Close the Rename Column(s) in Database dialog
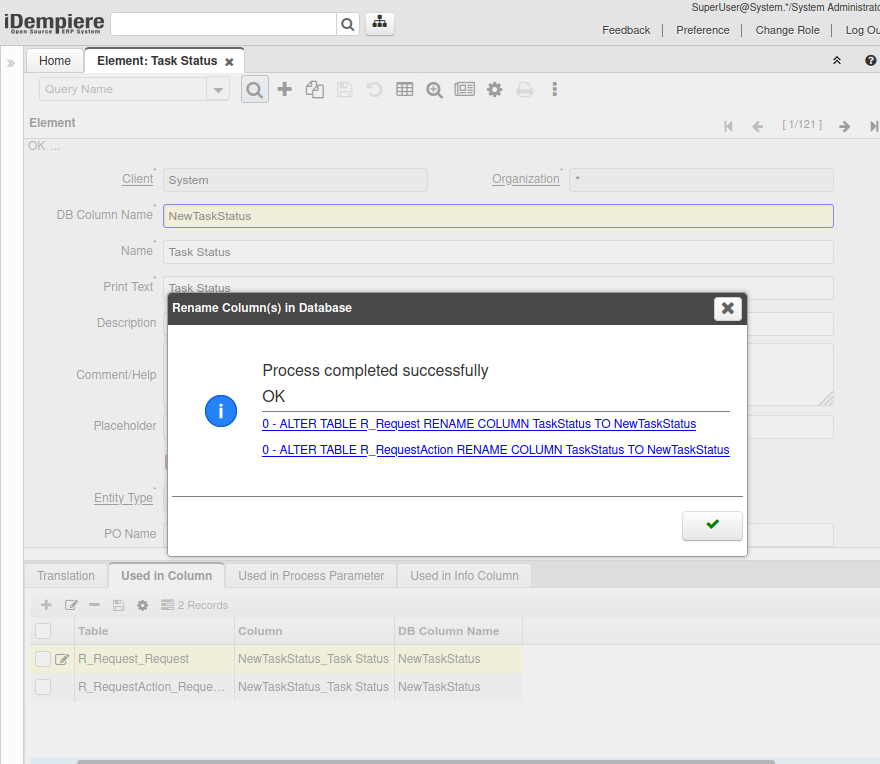This screenshot has height=764, width=880. pos(728,308)
